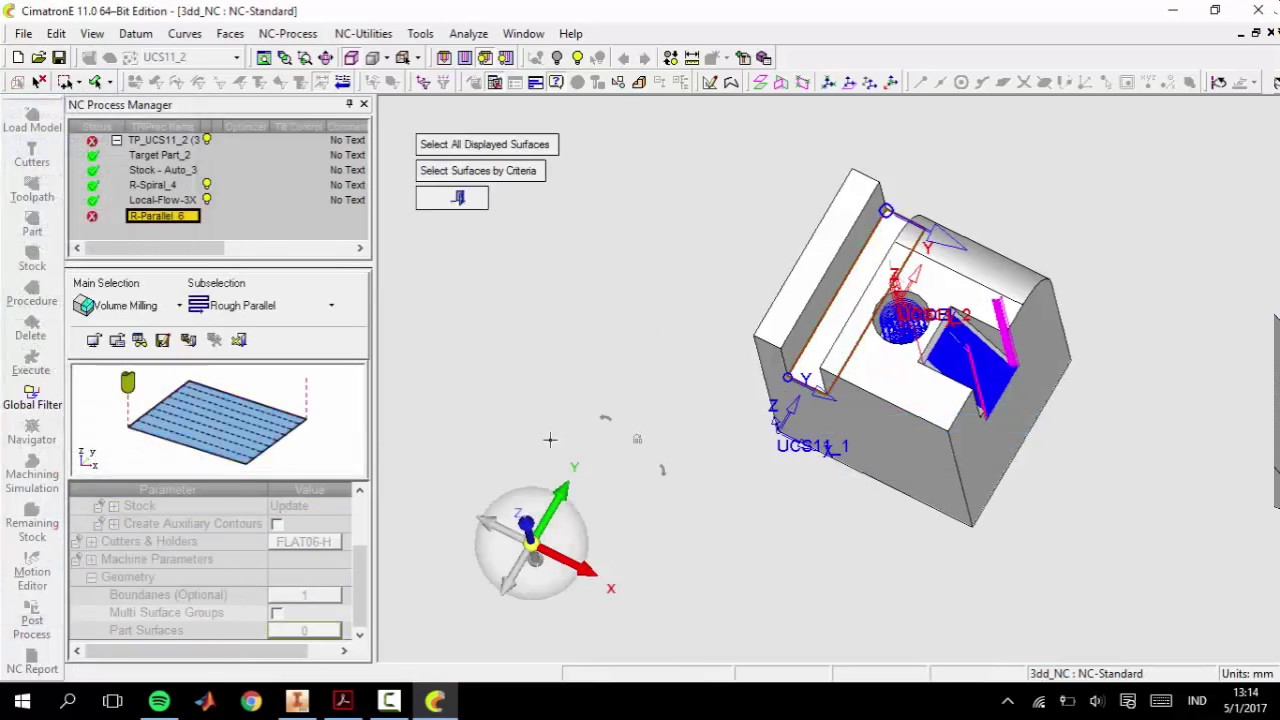Image resolution: width=1280 pixels, height=720 pixels.
Task: Save file with the floppy disk icon
Action: pyautogui.click(x=59, y=58)
